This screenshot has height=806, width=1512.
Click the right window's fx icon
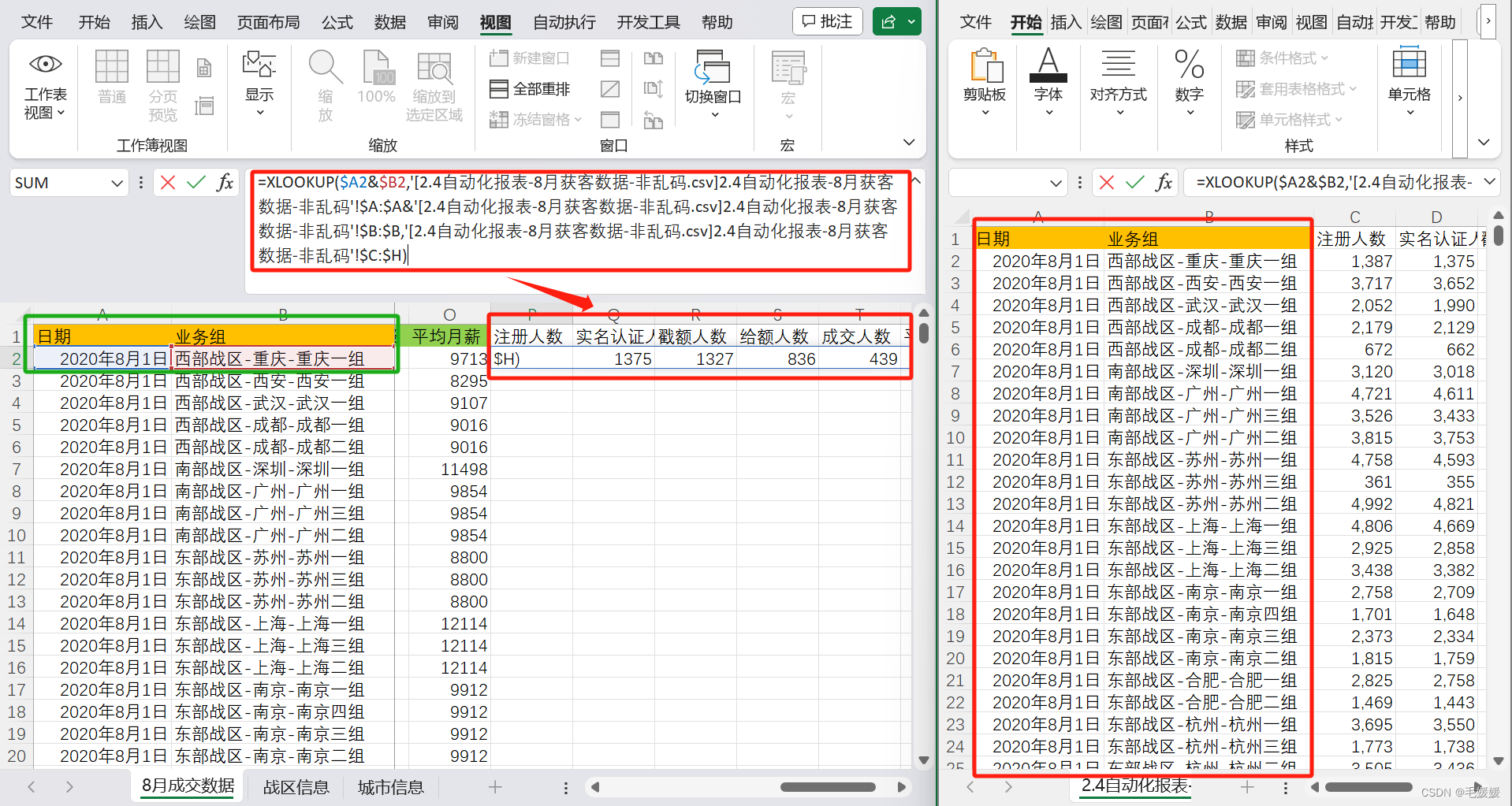coord(1164,183)
